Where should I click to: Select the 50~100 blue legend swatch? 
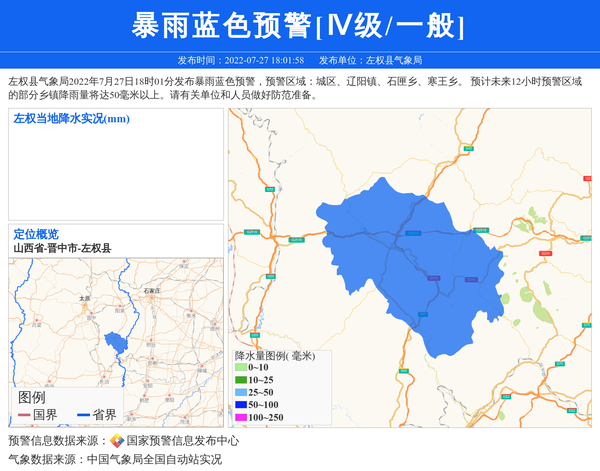click(240, 405)
